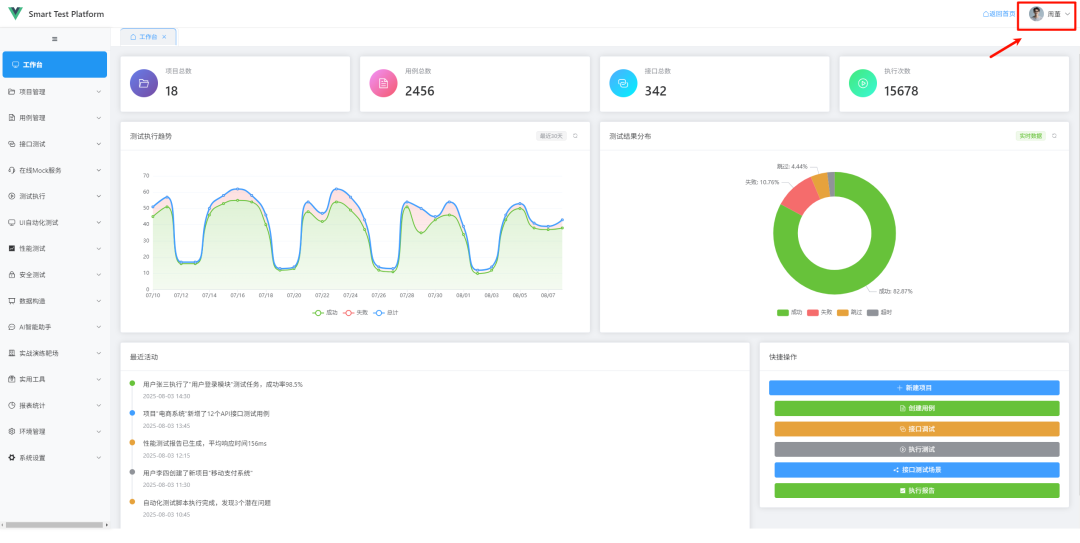Click the purple folder icon for 项目总数
The height and width of the screenshot is (543, 1080).
click(x=144, y=83)
